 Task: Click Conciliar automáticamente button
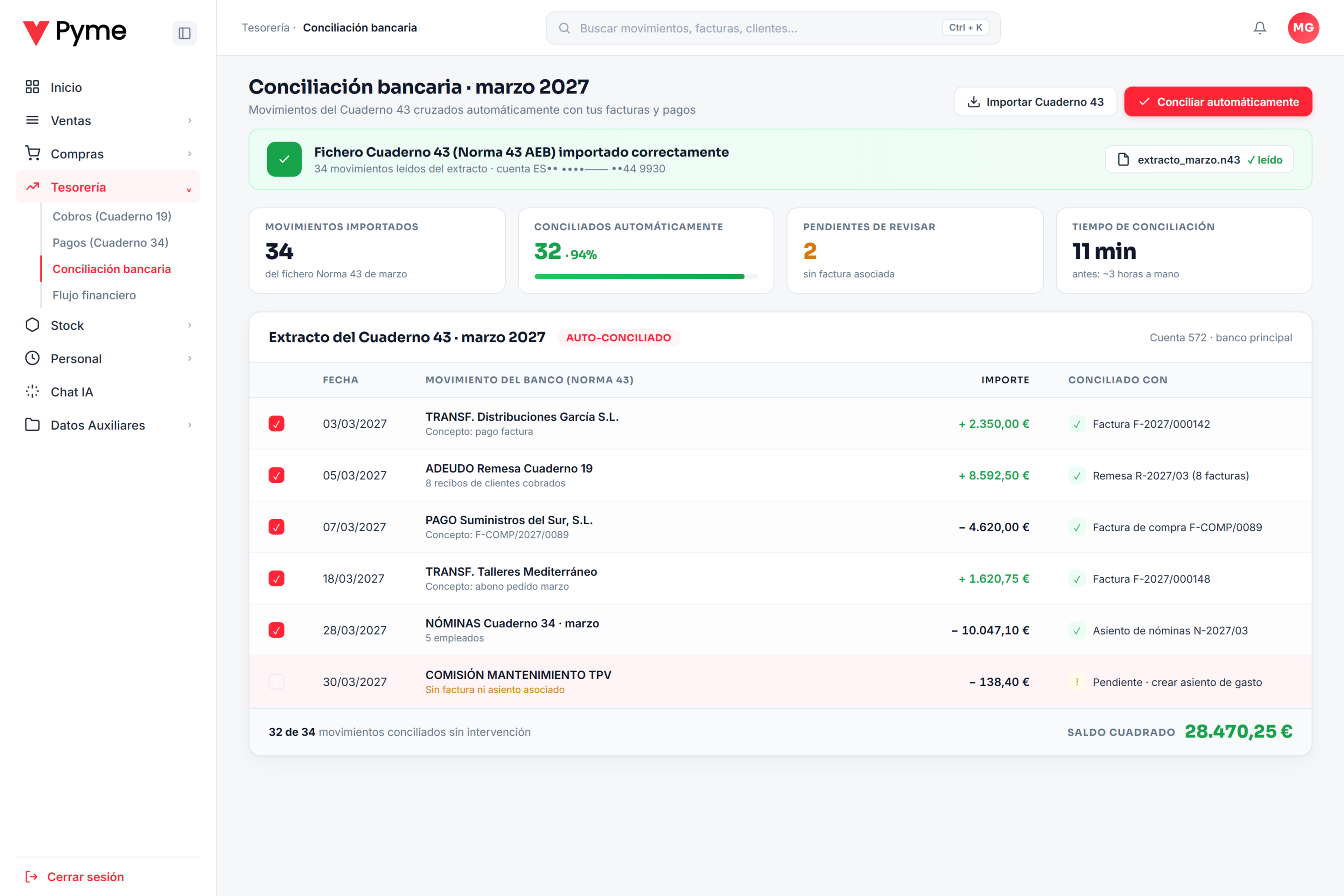click(1218, 102)
